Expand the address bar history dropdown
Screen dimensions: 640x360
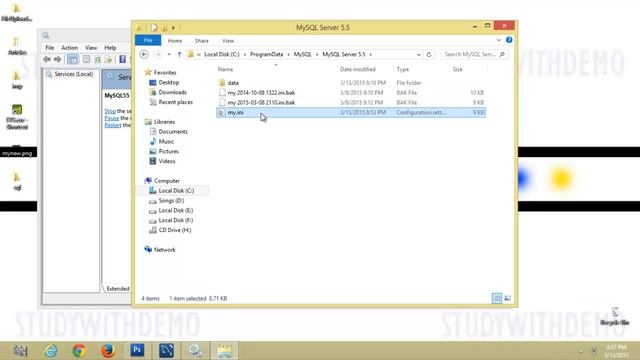click(x=418, y=54)
